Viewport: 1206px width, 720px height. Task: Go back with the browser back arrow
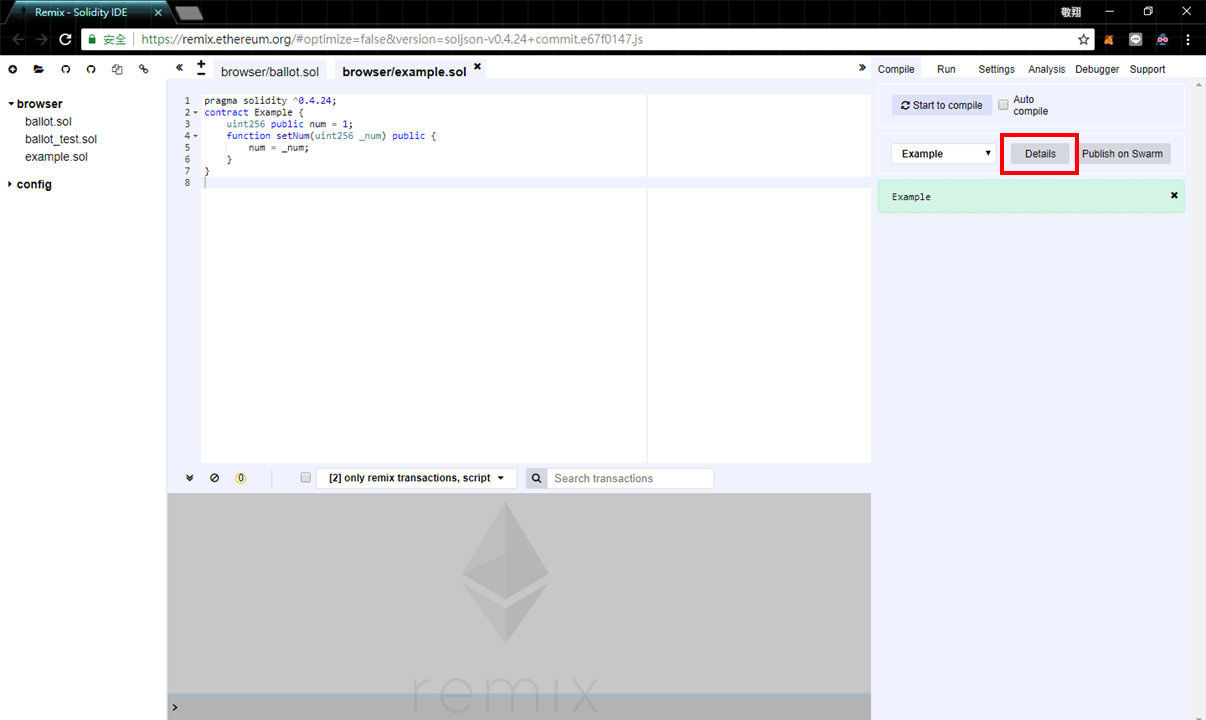click(x=16, y=39)
